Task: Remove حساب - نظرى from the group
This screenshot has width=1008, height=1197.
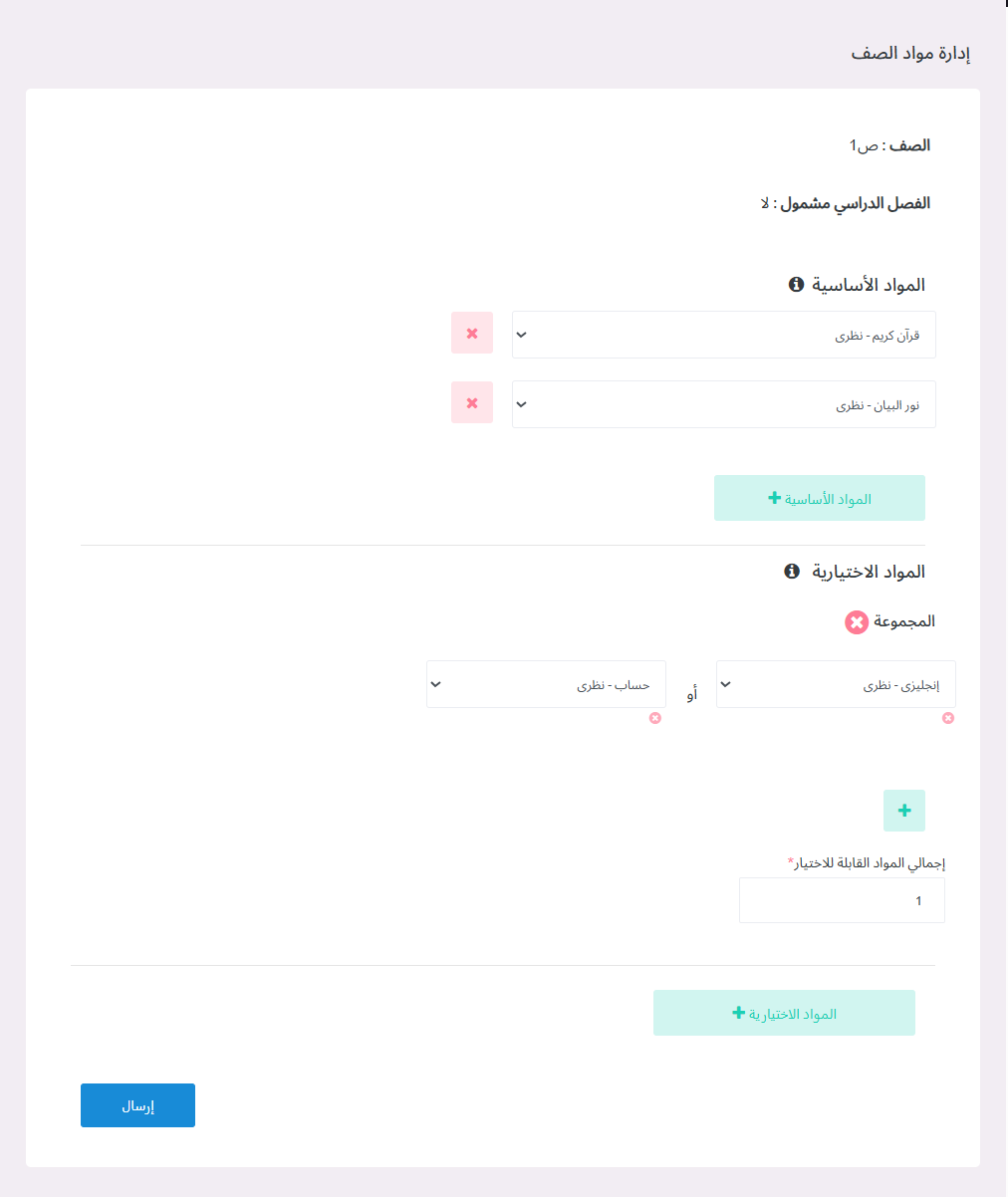Action: click(656, 718)
